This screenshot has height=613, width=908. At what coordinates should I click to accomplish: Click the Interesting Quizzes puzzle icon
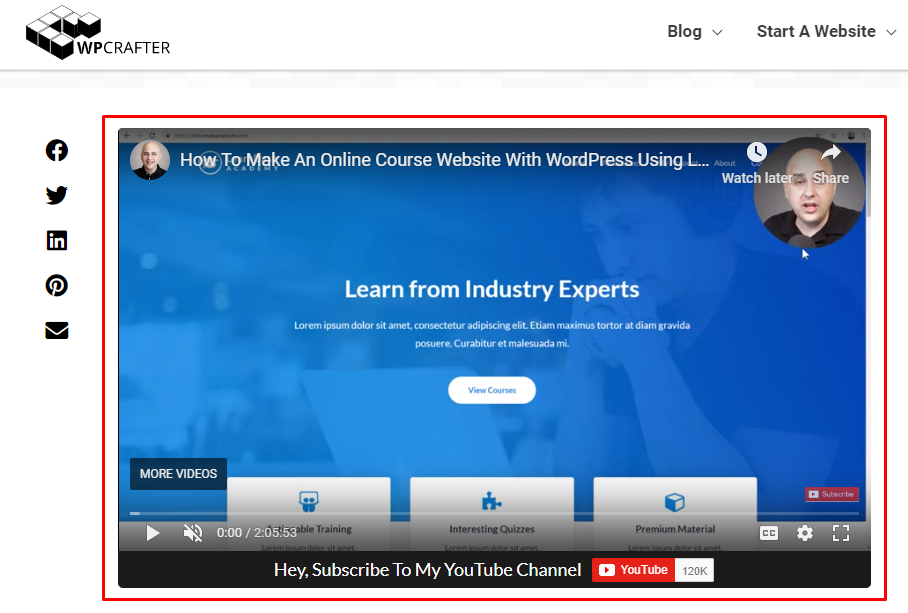pos(492,501)
